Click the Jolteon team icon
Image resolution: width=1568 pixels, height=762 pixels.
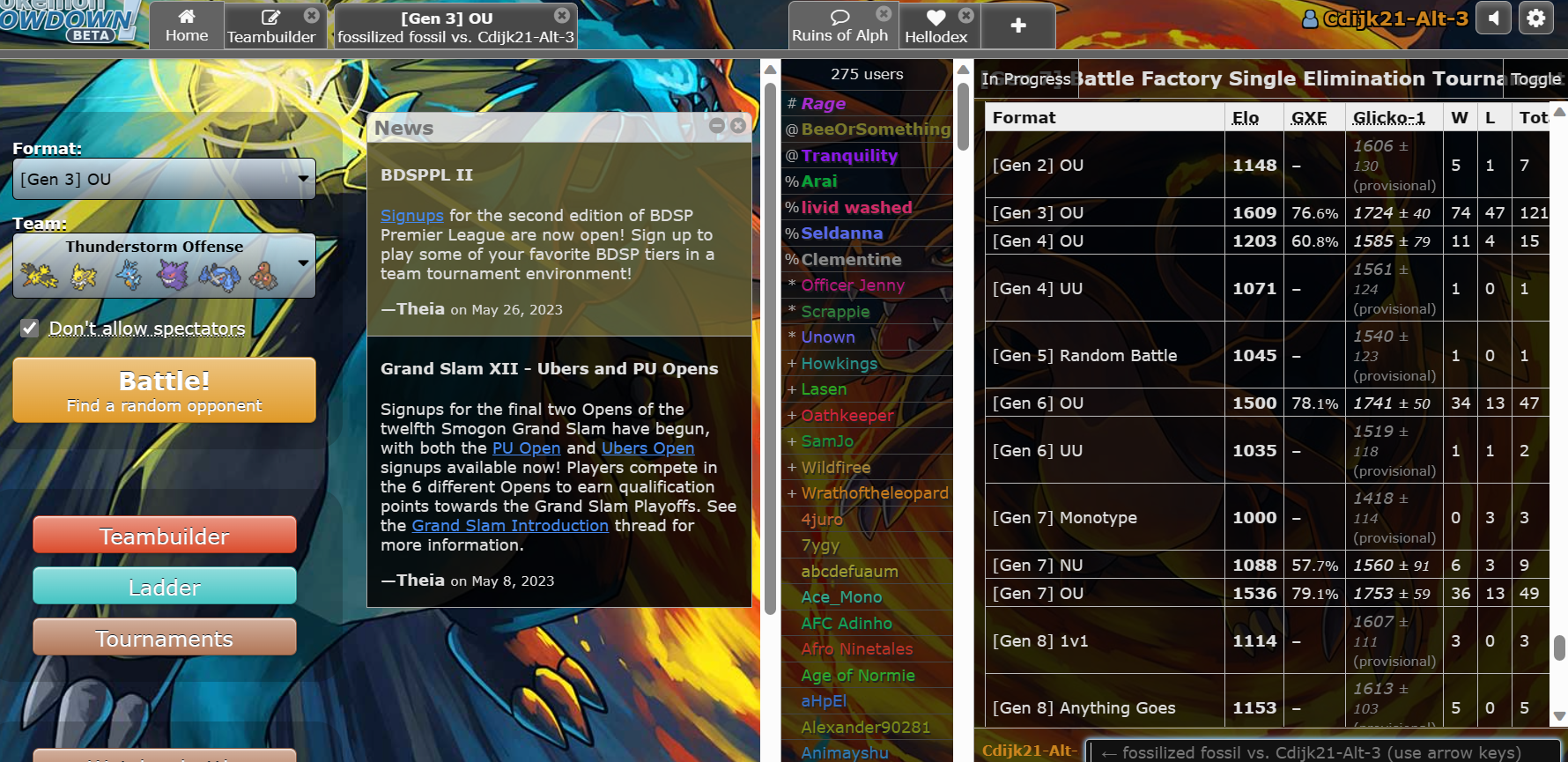84,277
